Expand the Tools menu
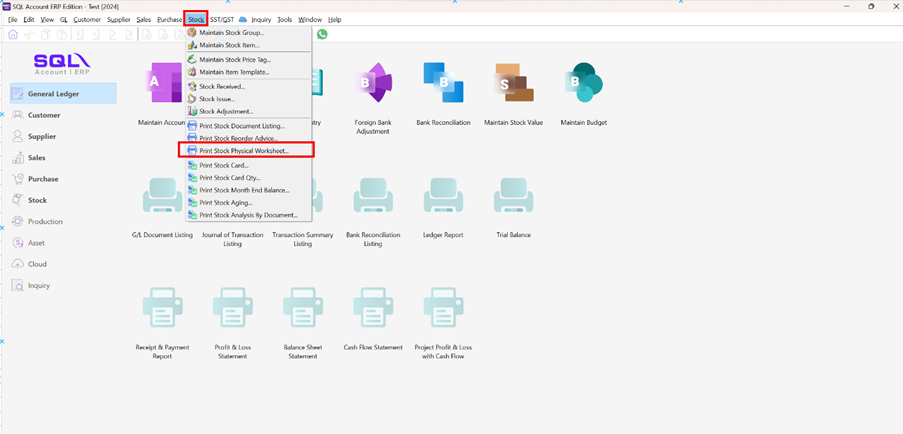This screenshot has height=434, width=903. click(x=285, y=19)
